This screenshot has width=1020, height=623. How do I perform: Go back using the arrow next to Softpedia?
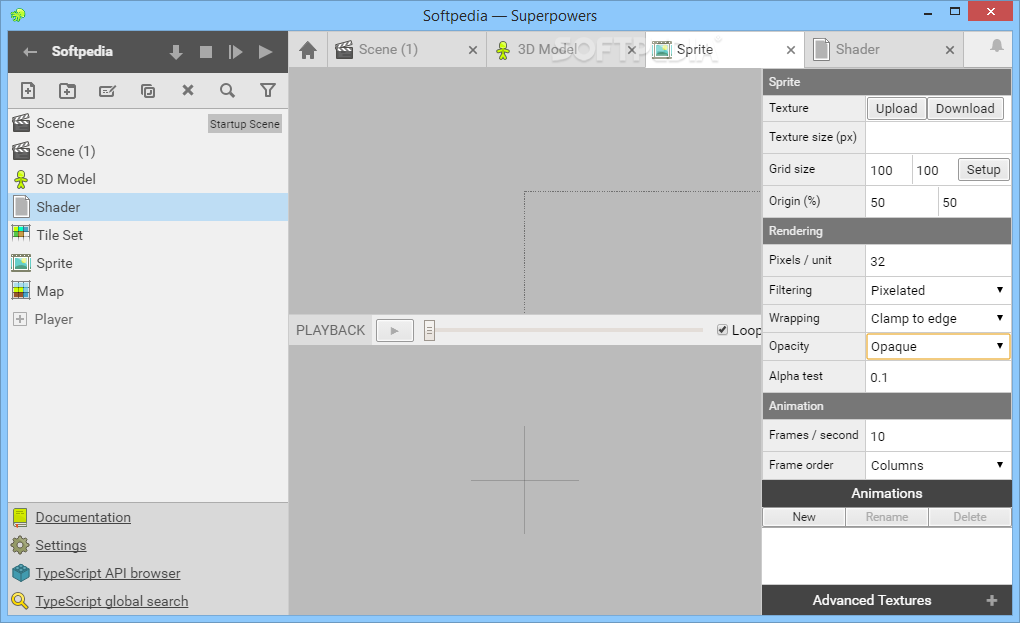tap(30, 52)
